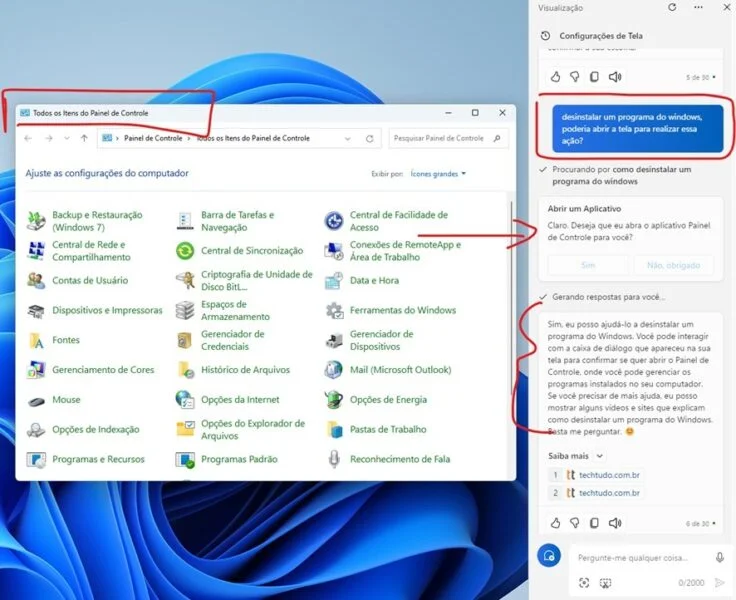The width and height of the screenshot is (736, 600).
Task: Go forward in Control Panel navigation
Action: click(x=48, y=138)
